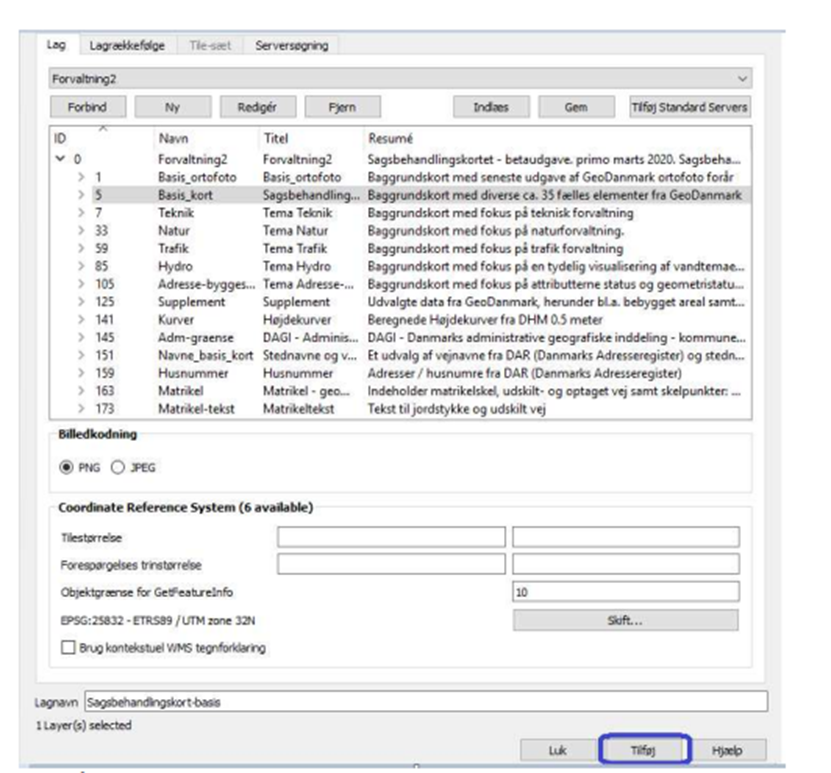Click the Fjern button
The image size is (831, 773).
(x=342, y=107)
